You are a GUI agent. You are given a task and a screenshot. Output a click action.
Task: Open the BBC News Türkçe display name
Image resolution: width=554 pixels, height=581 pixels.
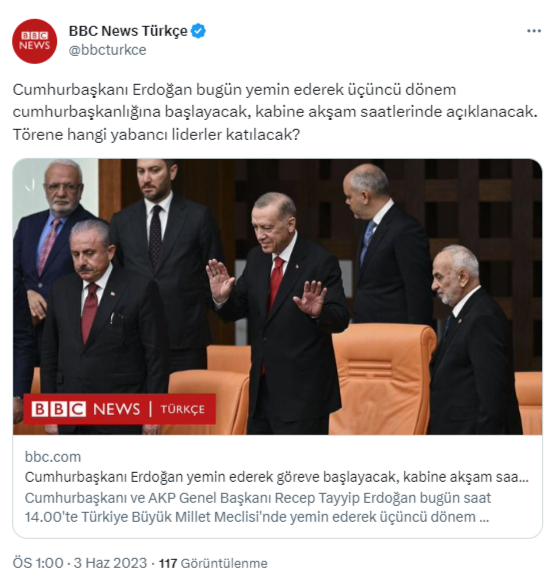click(x=128, y=31)
